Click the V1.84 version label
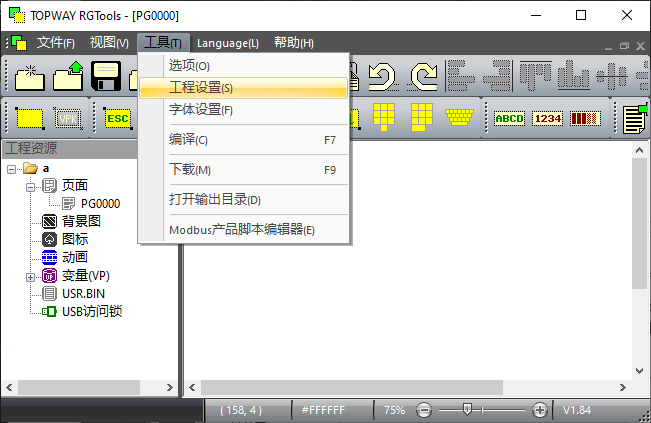Image resolution: width=651 pixels, height=423 pixels. (577, 411)
